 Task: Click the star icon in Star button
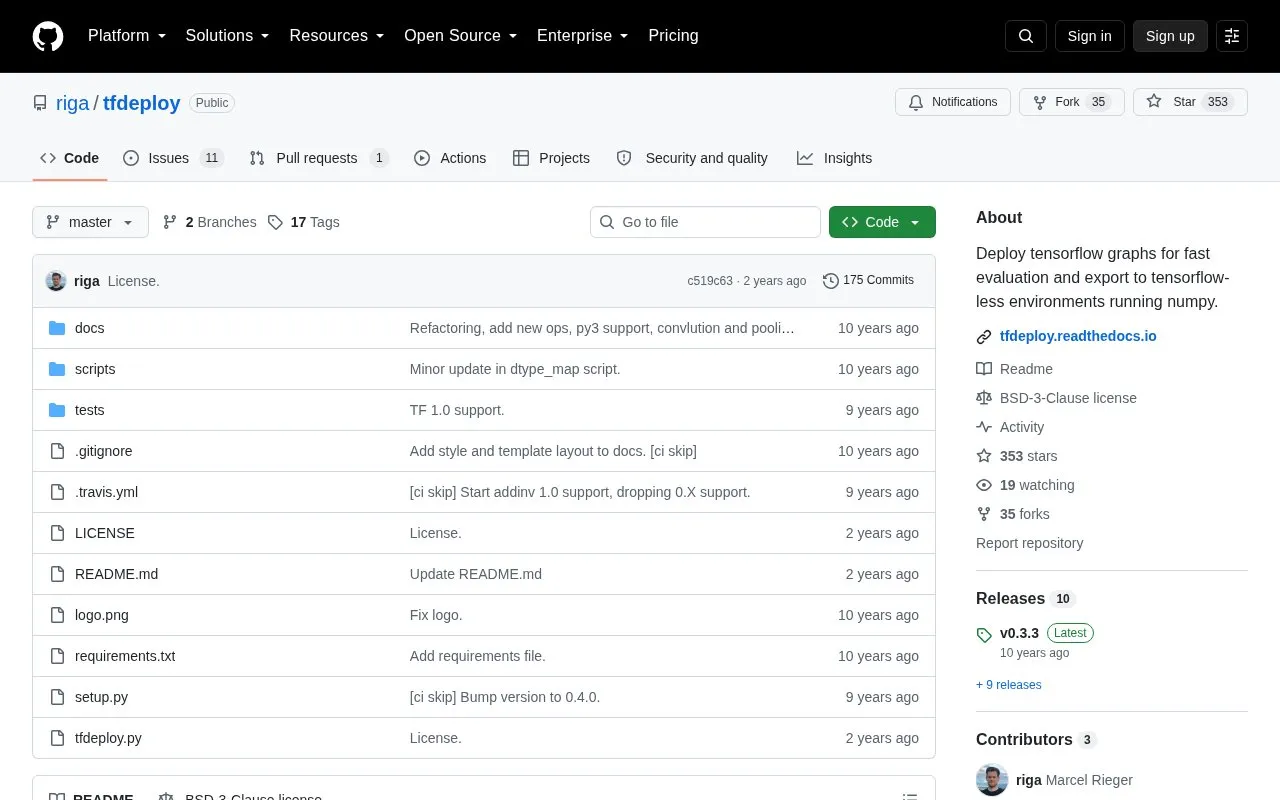tap(1154, 102)
